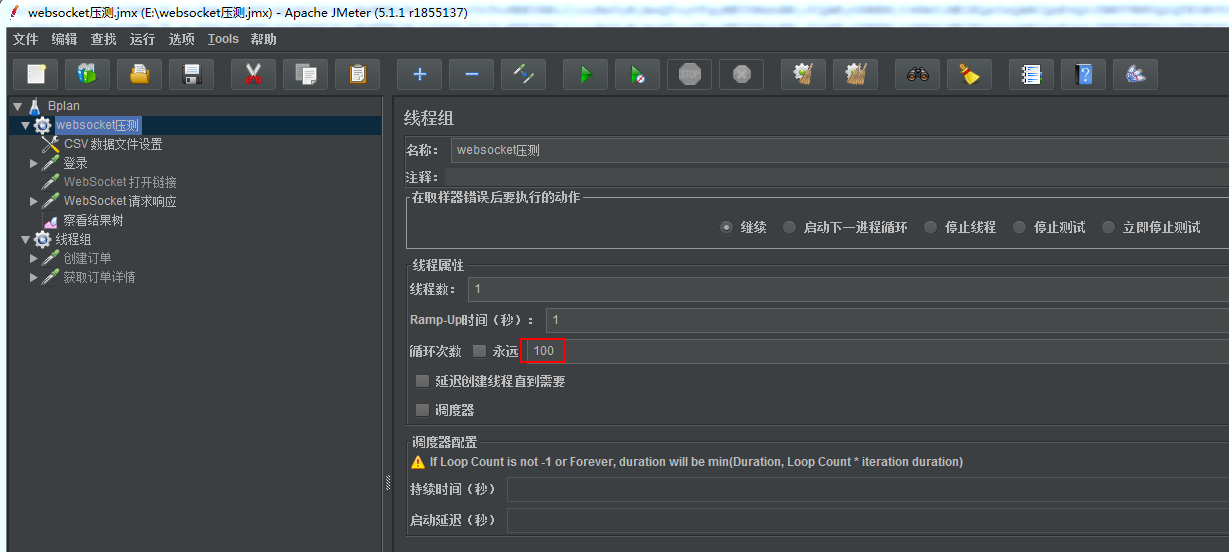Click the Clear all results icon
This screenshot has height=552, width=1229.
tap(855, 74)
